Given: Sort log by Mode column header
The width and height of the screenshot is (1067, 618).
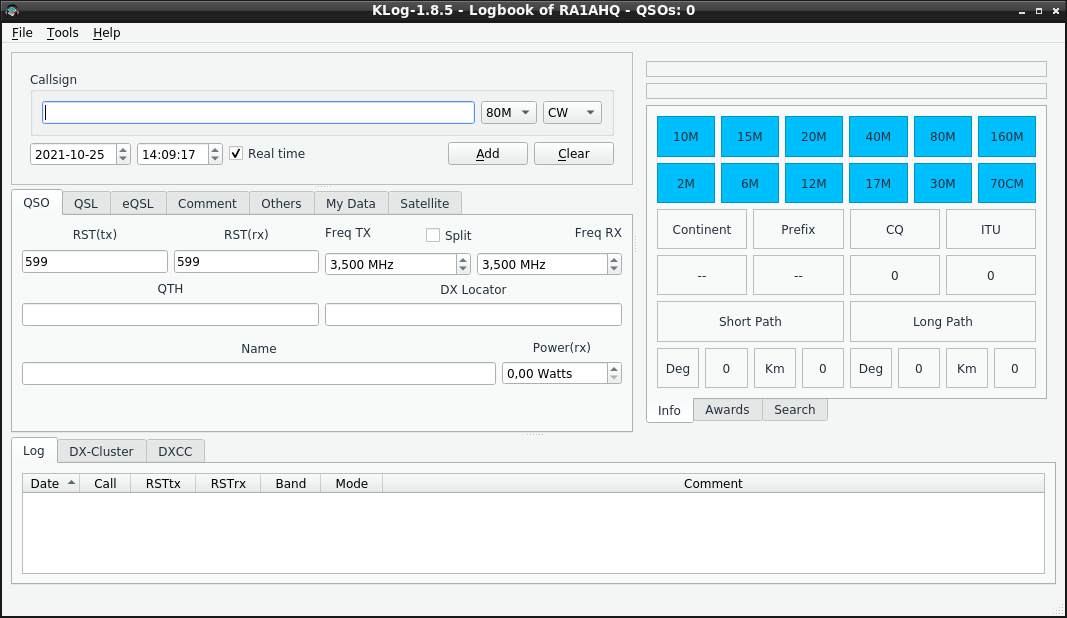Looking at the screenshot, I should [351, 483].
